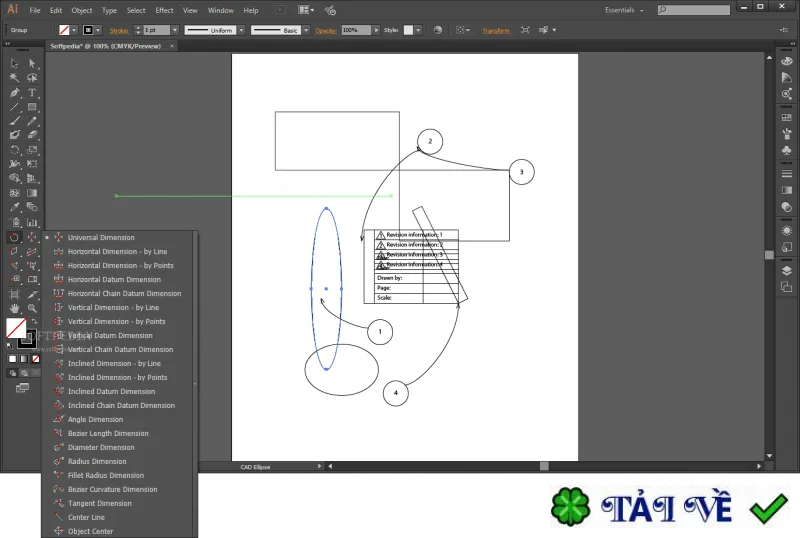Switch to the Softpedia document tab
800x538 pixels.
[106, 46]
